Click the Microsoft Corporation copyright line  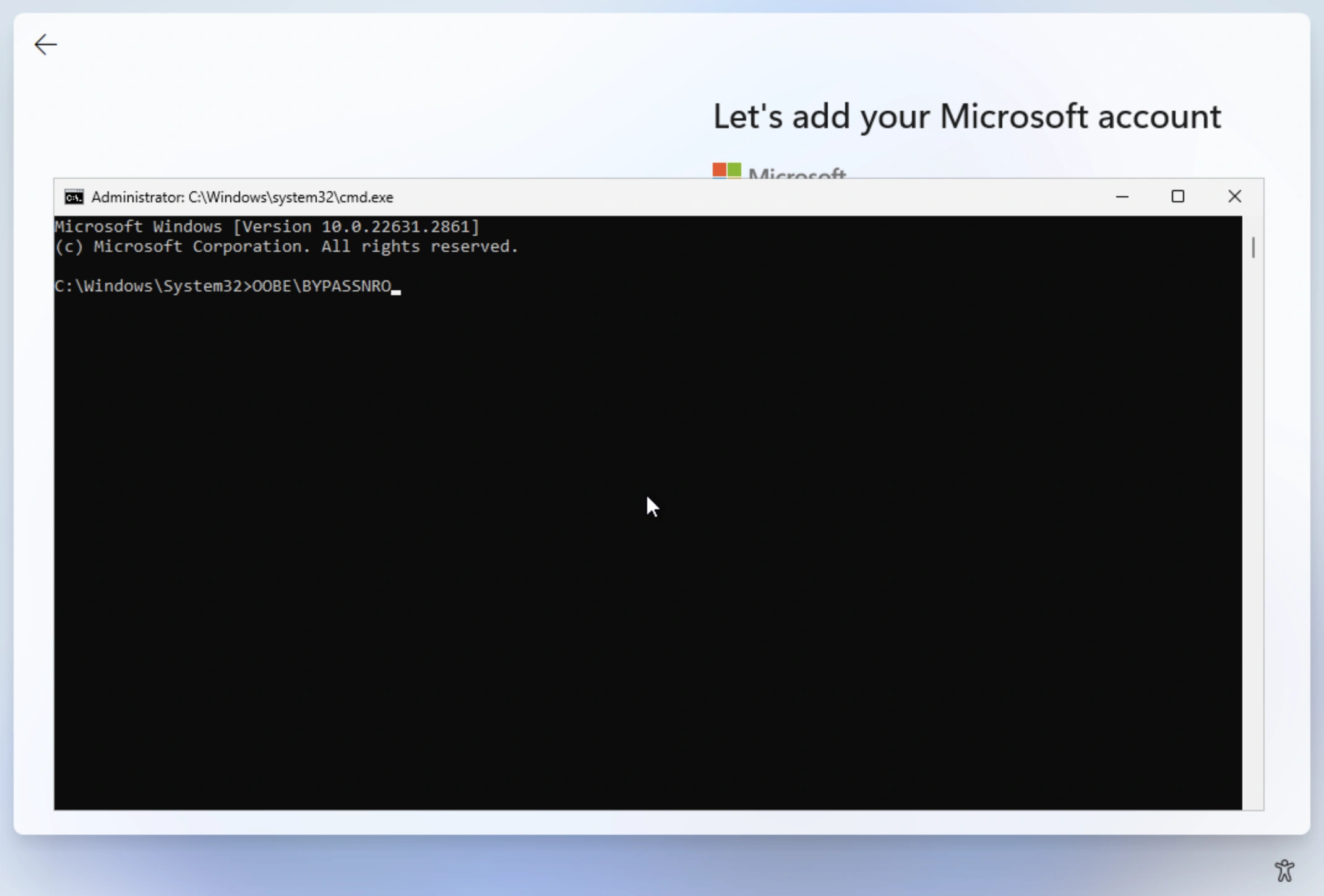[x=286, y=246]
